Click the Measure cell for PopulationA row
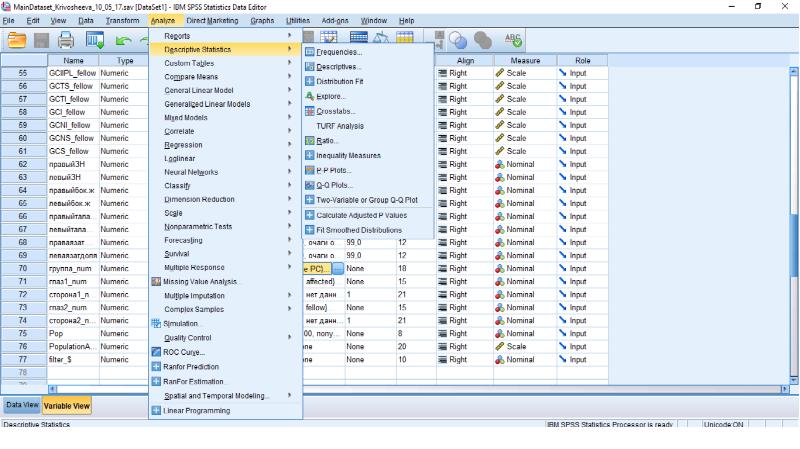Viewport: 800px width, 449px height. coord(525,346)
